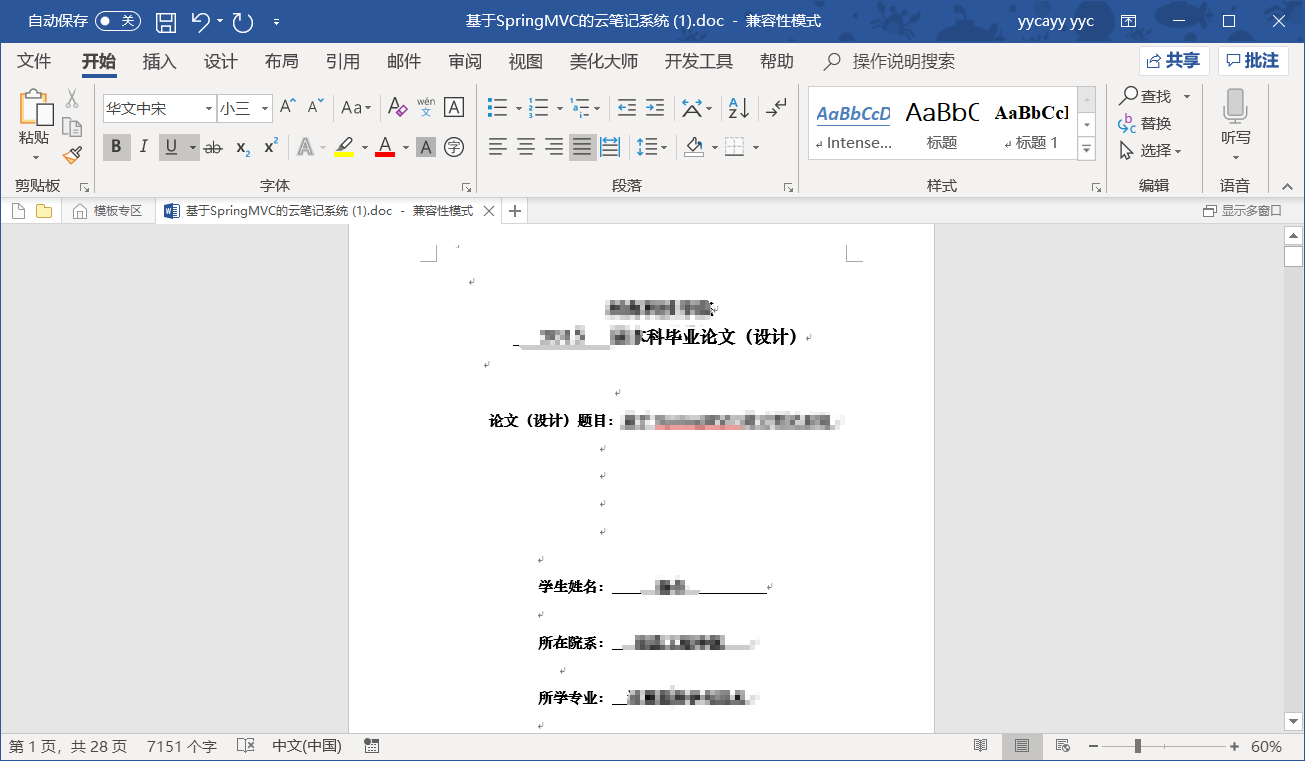Expand the styles gallery
This screenshot has width=1305, height=761.
pyautogui.click(x=1087, y=149)
